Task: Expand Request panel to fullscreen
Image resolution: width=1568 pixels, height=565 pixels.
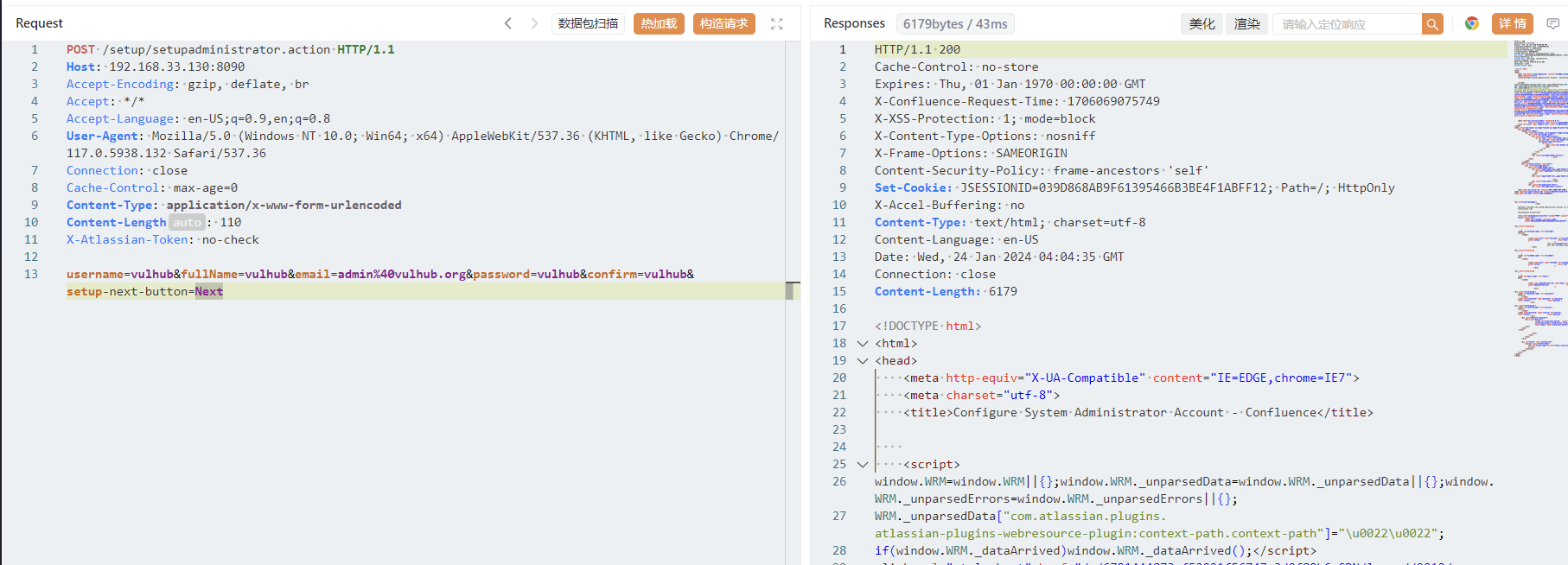Action: (777, 24)
